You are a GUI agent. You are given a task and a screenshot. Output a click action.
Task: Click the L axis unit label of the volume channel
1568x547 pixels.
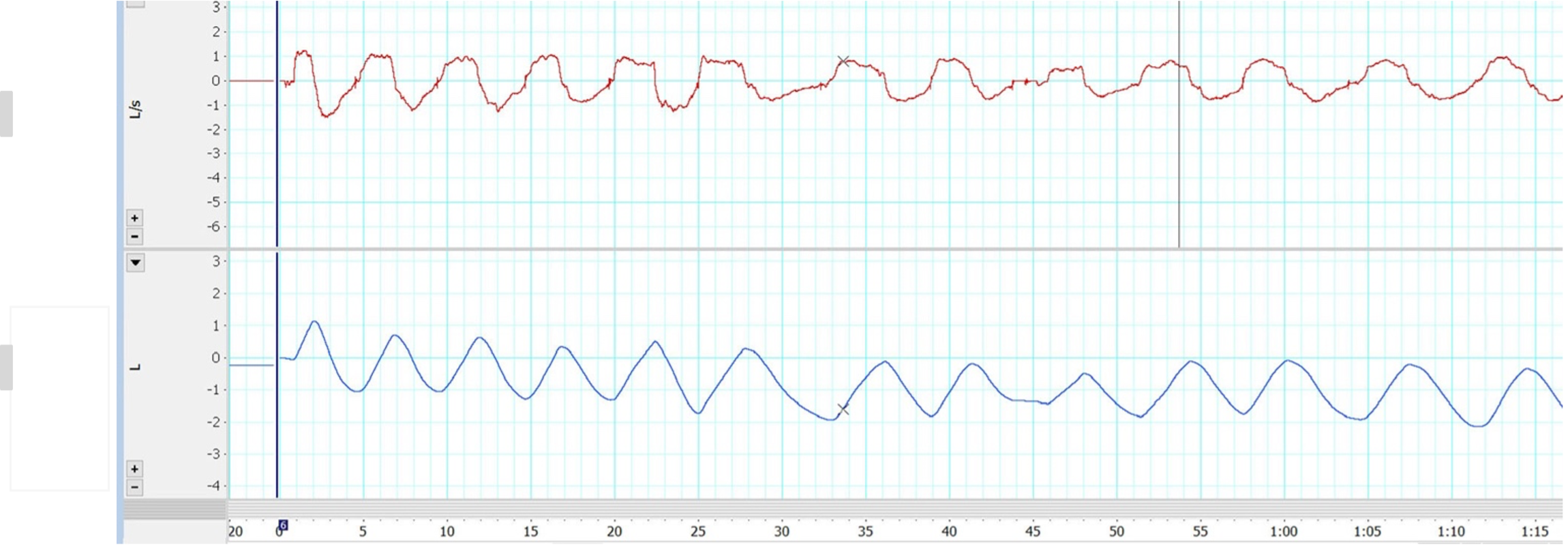tap(136, 367)
